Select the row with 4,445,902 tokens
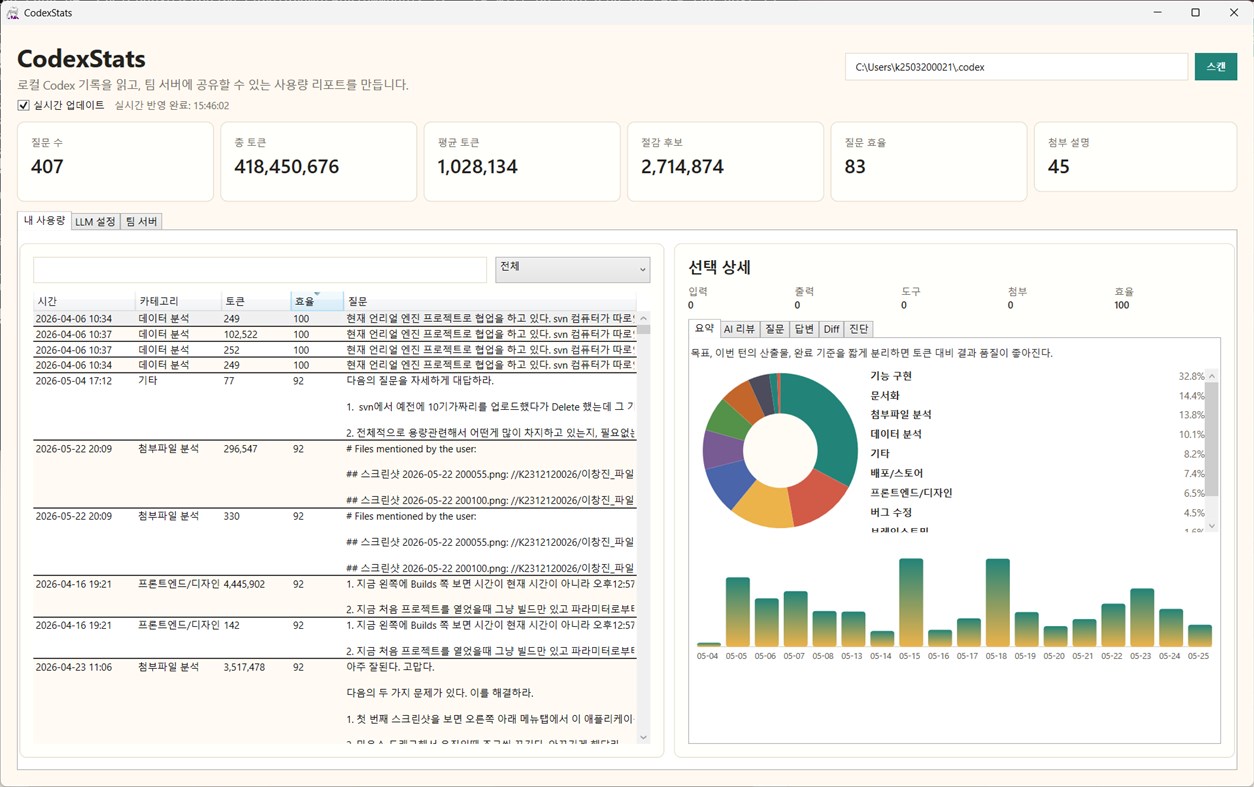 click(x=335, y=596)
